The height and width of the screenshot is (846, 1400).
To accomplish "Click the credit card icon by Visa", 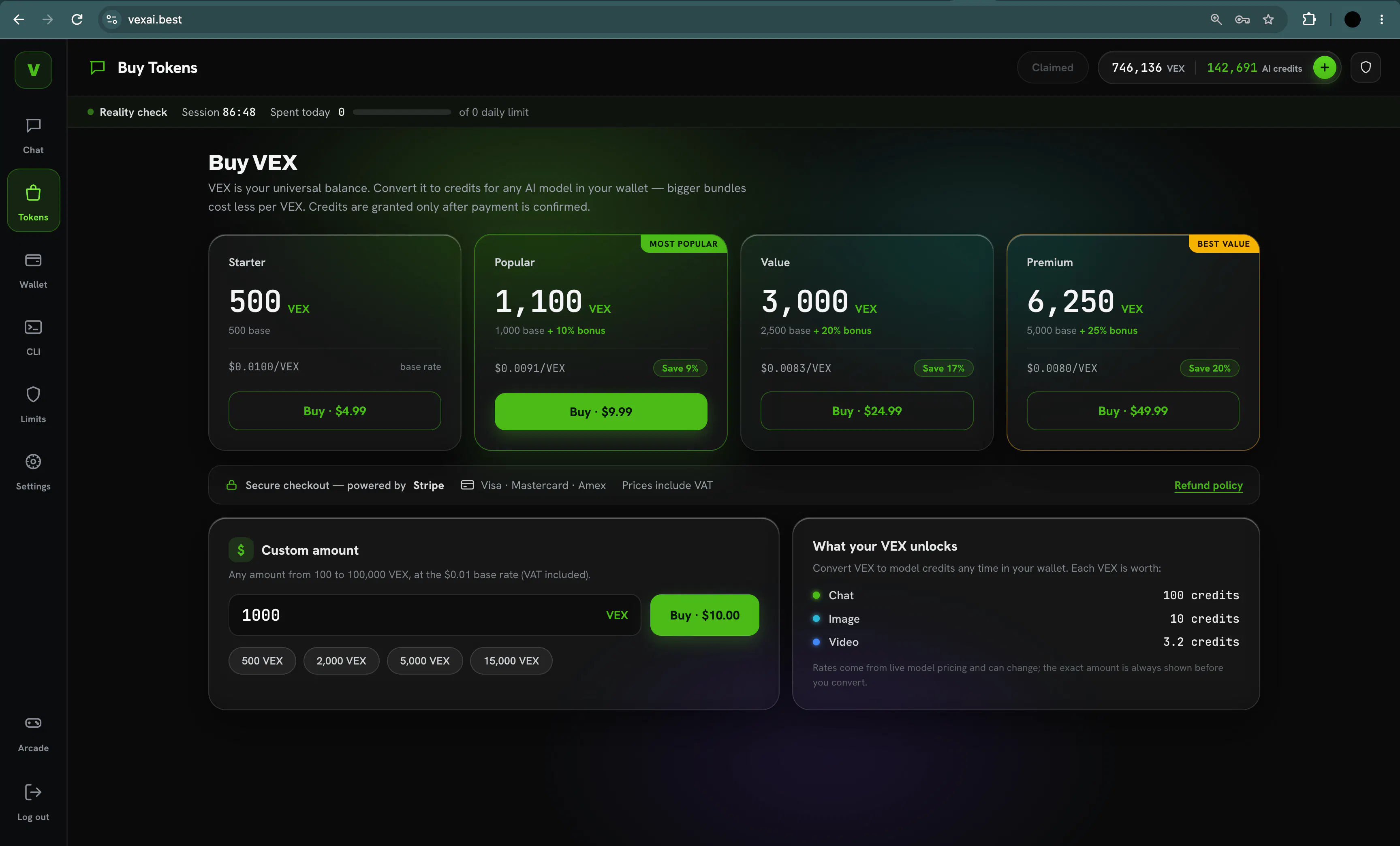I will [x=467, y=485].
